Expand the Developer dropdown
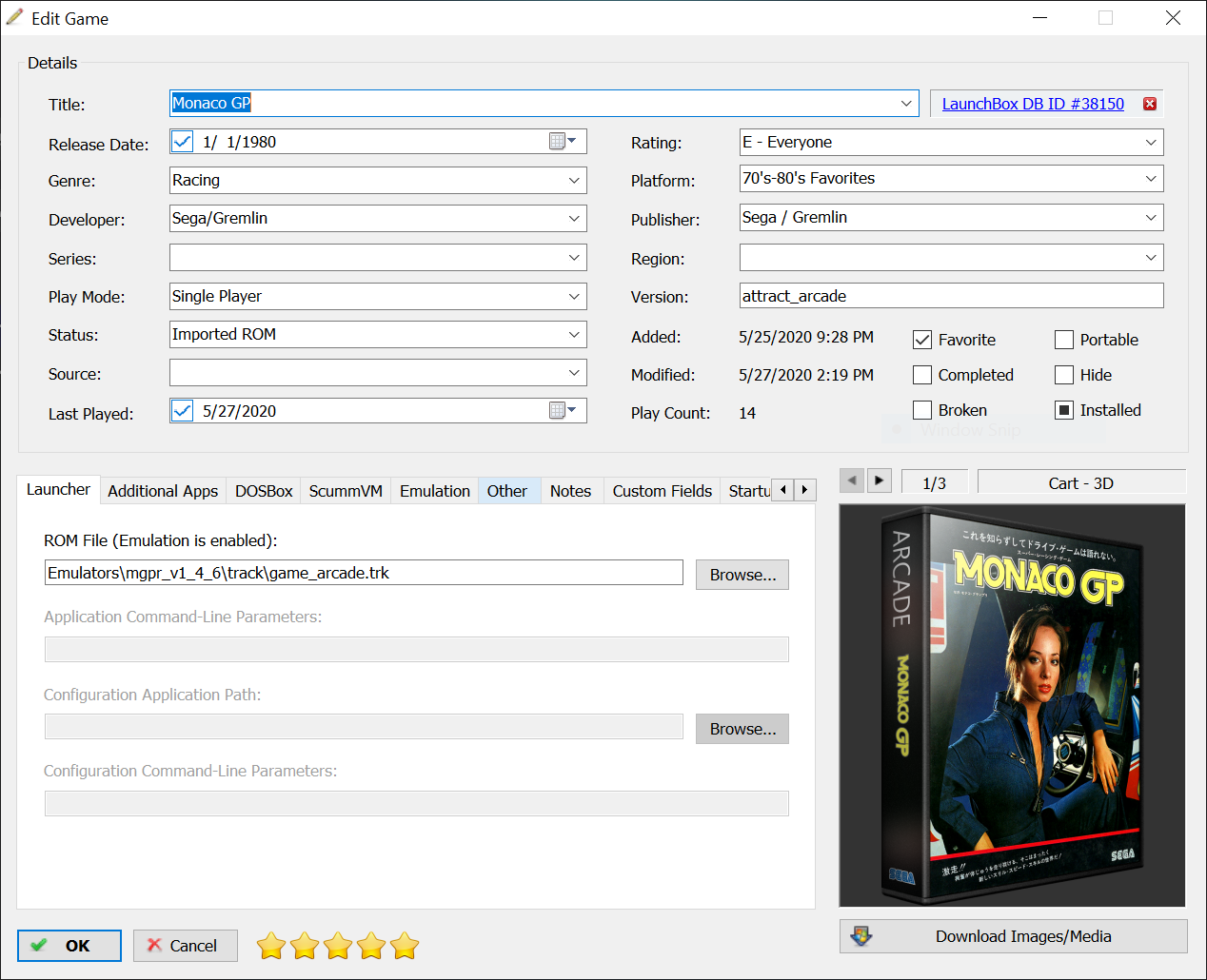Image resolution: width=1207 pixels, height=980 pixels. click(574, 218)
